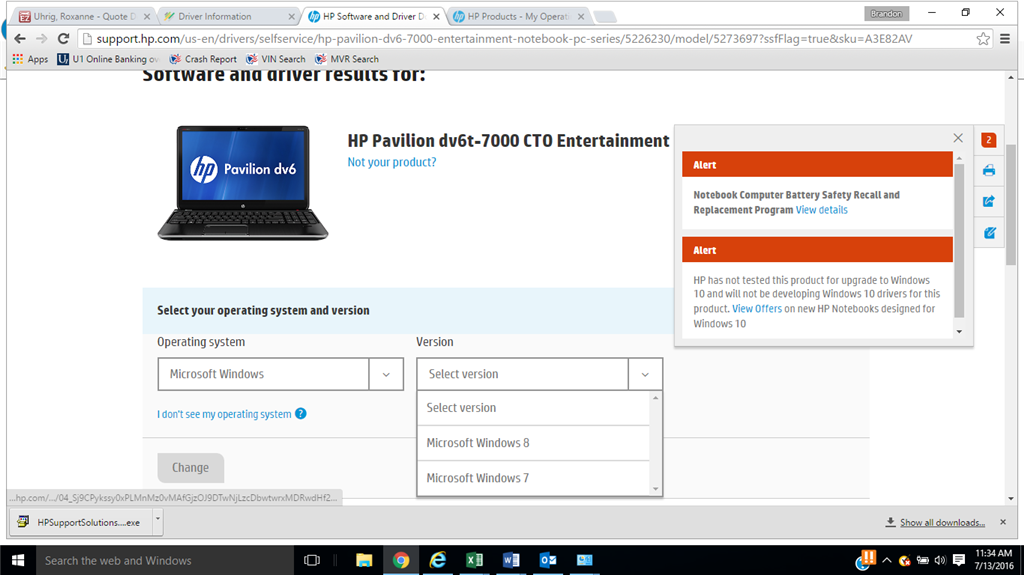Show hidden tray icons chevron
This screenshot has width=1024, height=575.
886,560
